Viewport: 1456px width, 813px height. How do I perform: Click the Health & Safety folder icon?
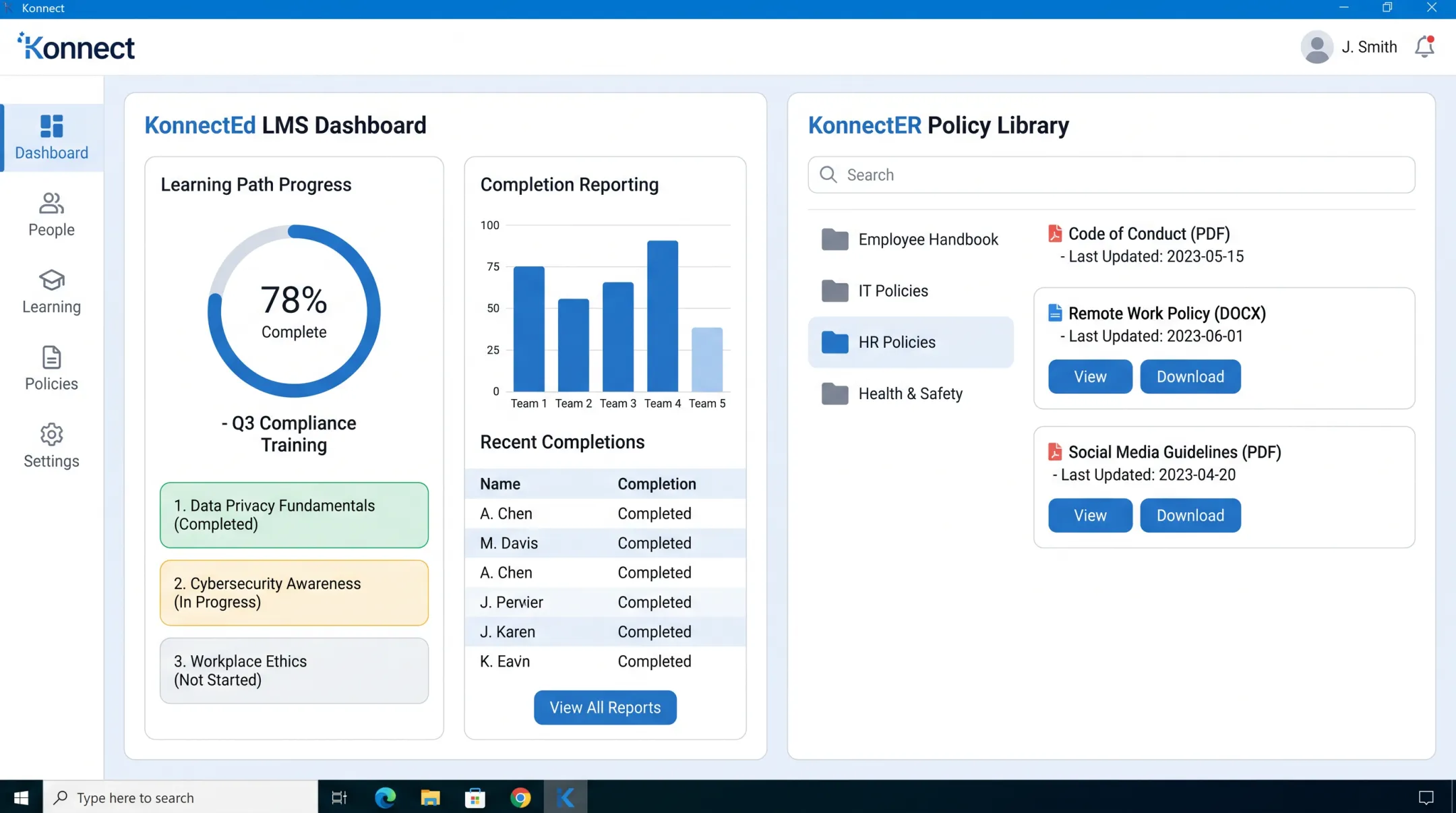[835, 393]
